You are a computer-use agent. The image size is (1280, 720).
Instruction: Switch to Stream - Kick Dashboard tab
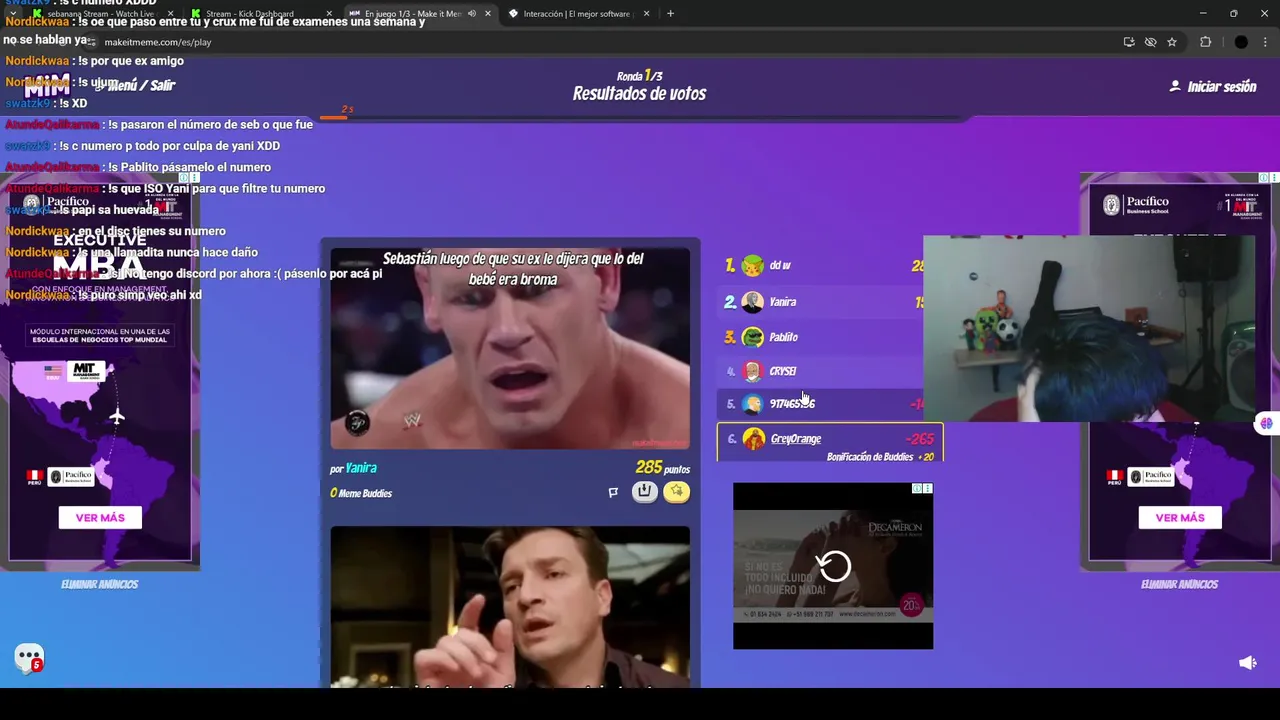(259, 14)
